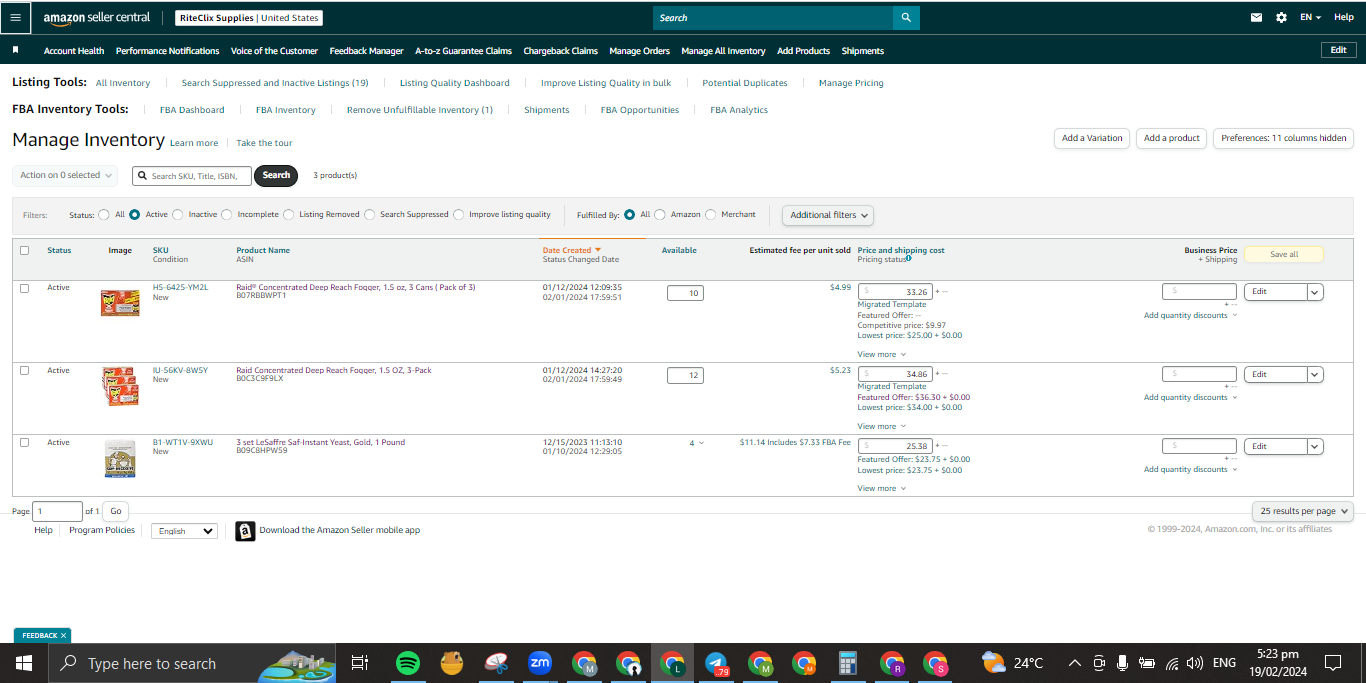
Task: Select the Inactive status radio button
Action: tap(178, 214)
